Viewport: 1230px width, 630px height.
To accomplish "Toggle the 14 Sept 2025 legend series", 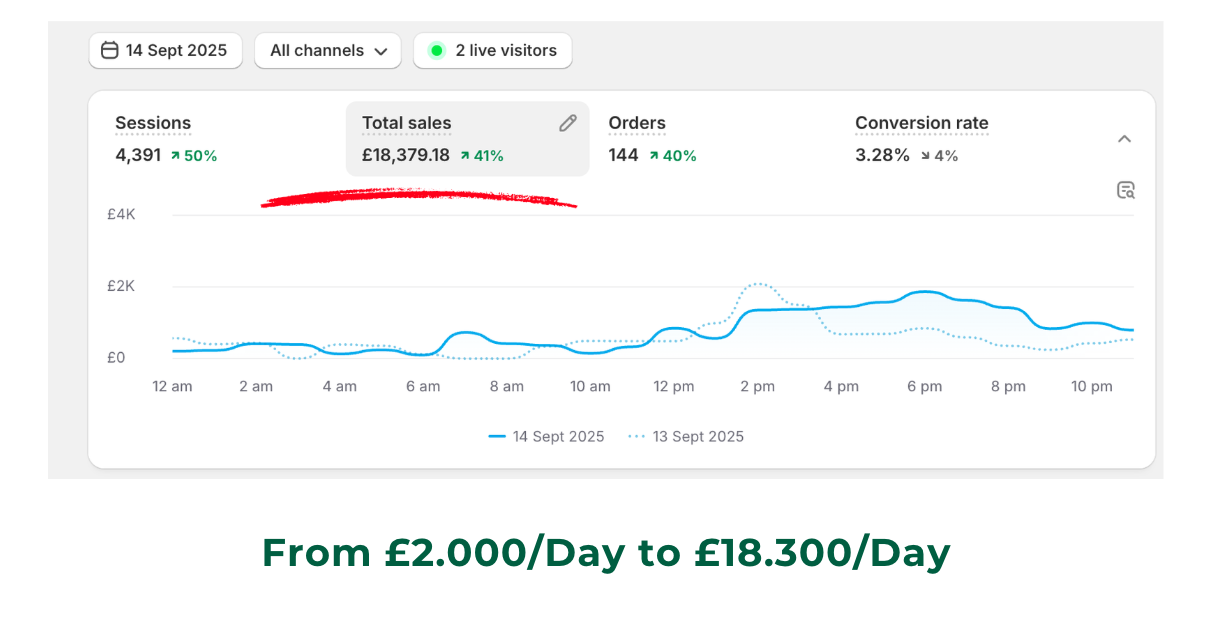I will point(546,437).
